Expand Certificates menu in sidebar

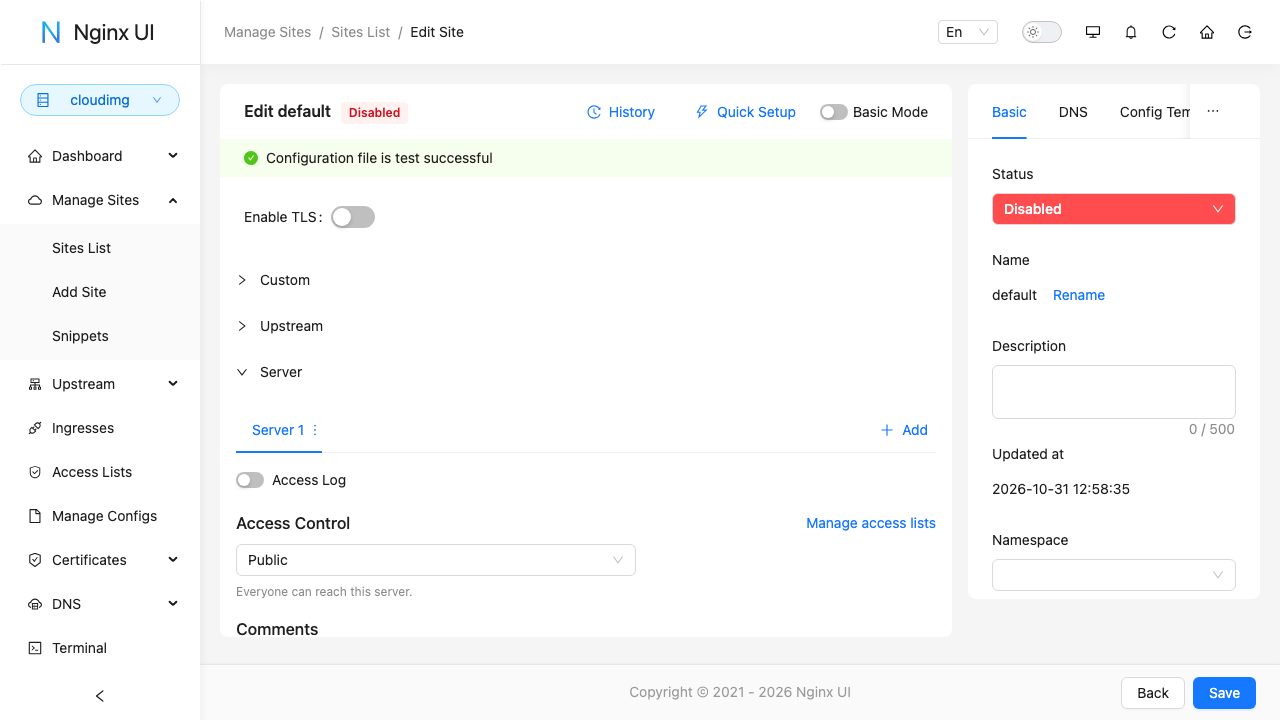pyautogui.click(x=100, y=560)
